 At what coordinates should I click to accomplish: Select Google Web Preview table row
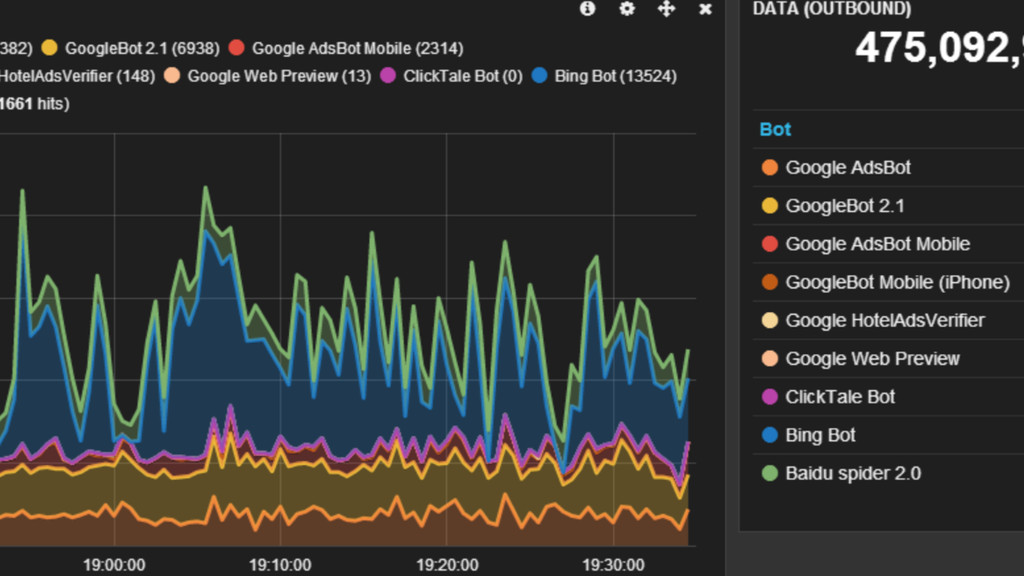pyautogui.click(x=888, y=359)
